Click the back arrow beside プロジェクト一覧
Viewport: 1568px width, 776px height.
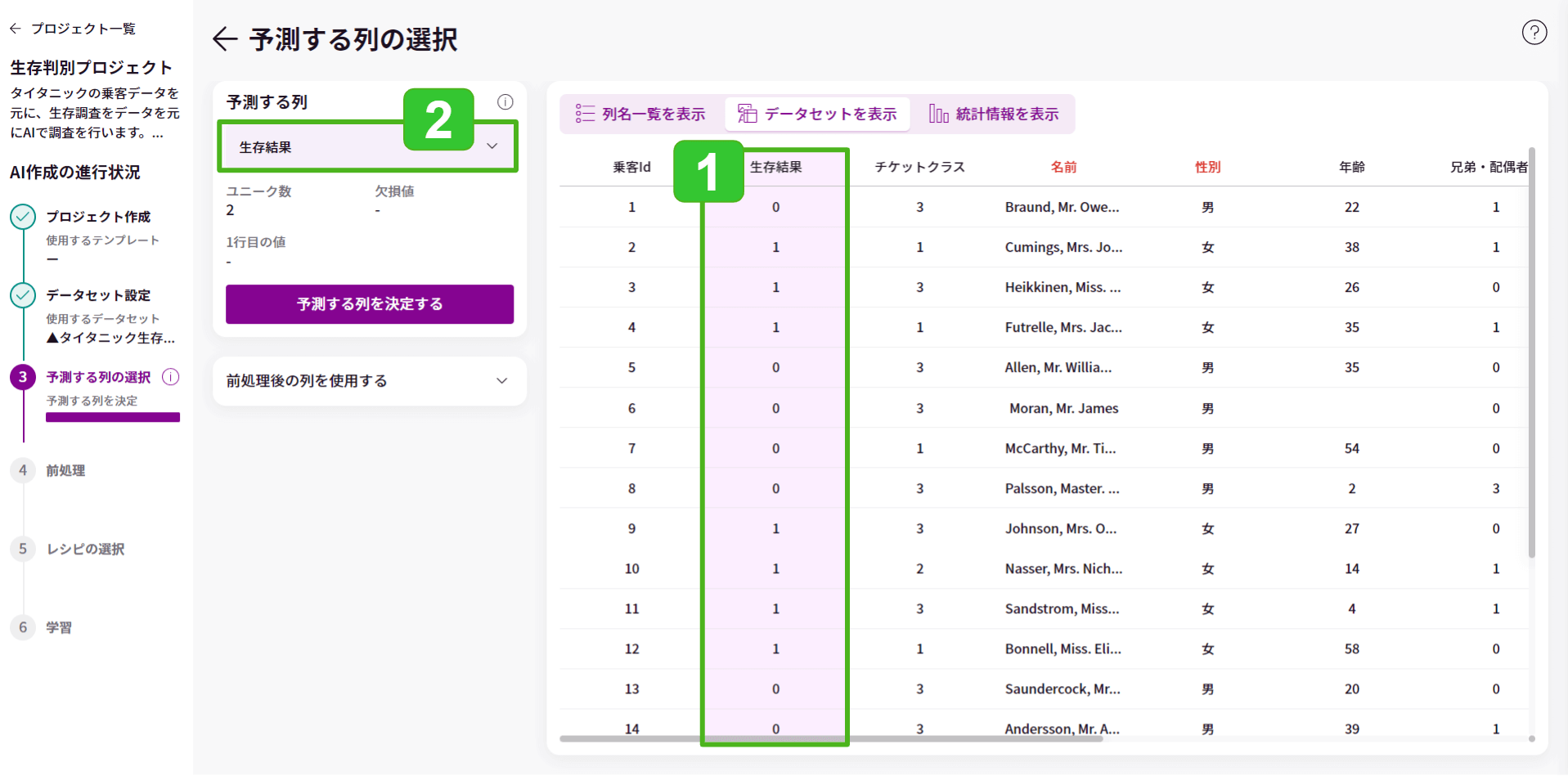(16, 29)
